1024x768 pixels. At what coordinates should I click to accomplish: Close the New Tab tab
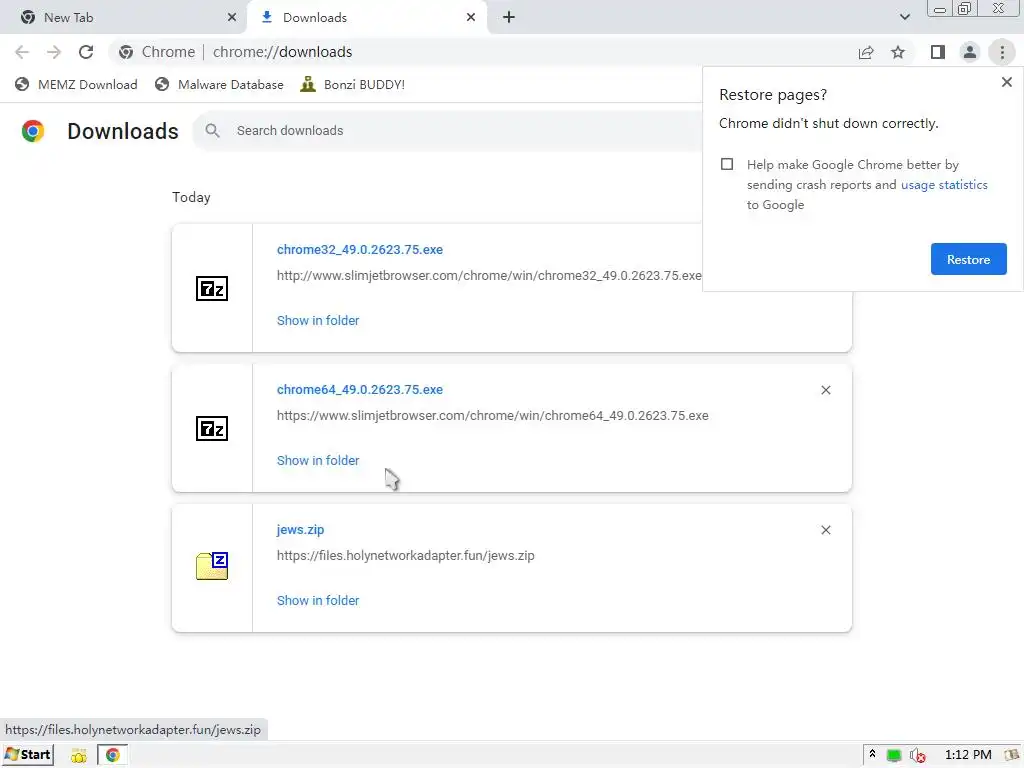(x=232, y=18)
